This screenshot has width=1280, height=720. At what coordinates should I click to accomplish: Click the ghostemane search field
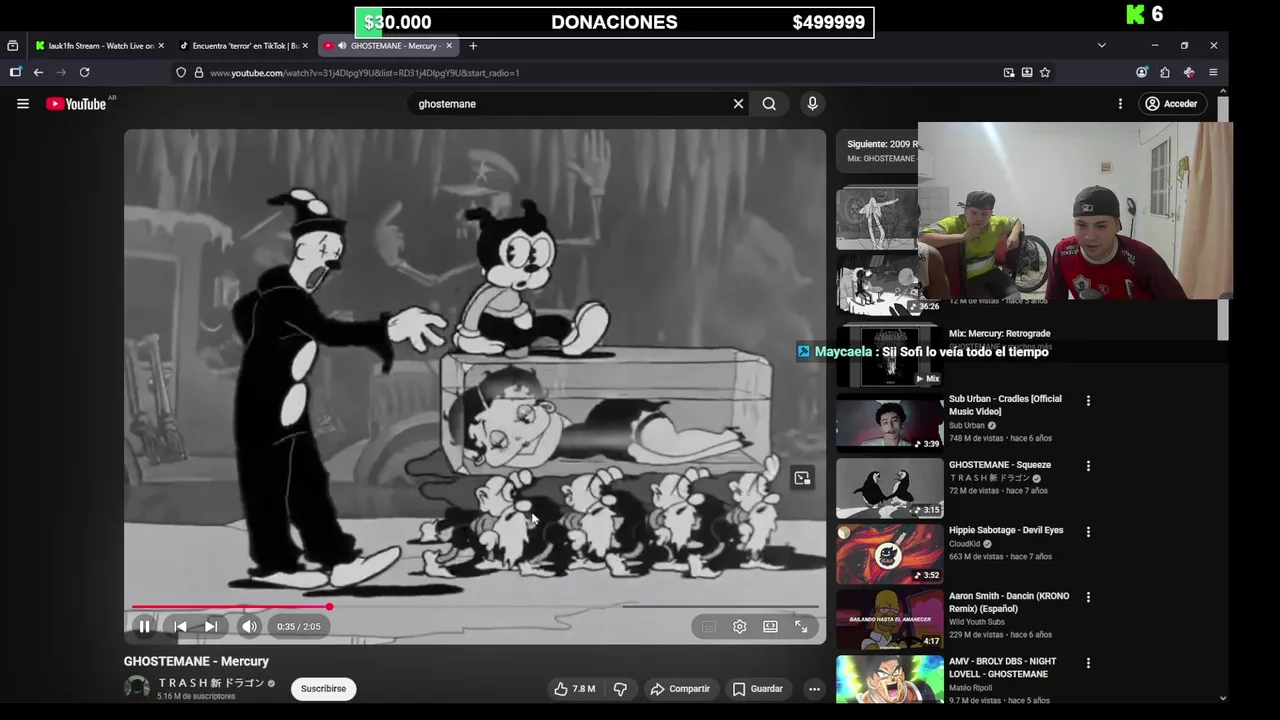point(570,104)
